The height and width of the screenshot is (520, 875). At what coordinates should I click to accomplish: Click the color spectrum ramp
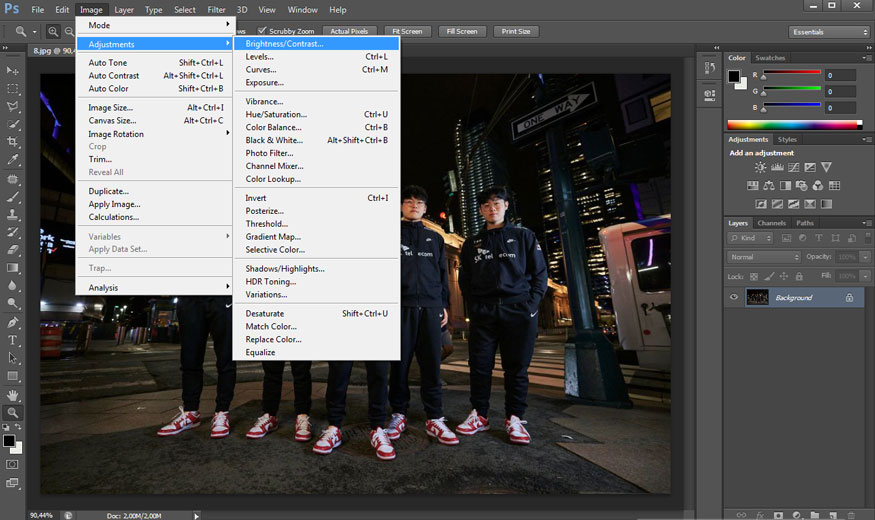(x=795, y=125)
